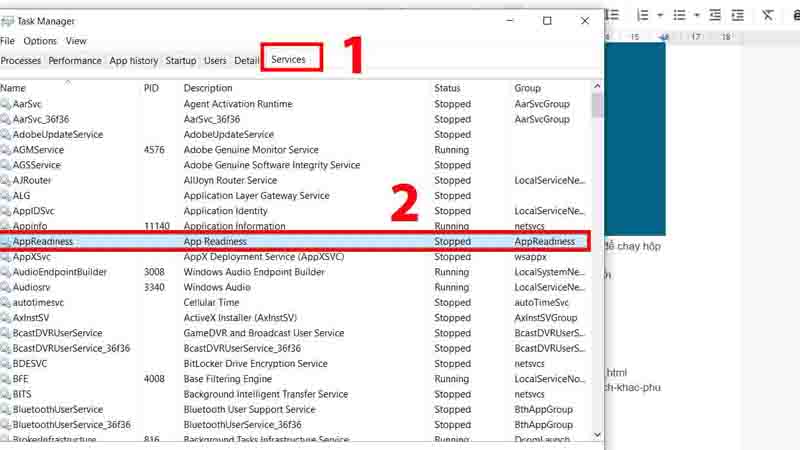The width and height of the screenshot is (800, 450).
Task: Switch to the Services tab
Action: pos(288,60)
